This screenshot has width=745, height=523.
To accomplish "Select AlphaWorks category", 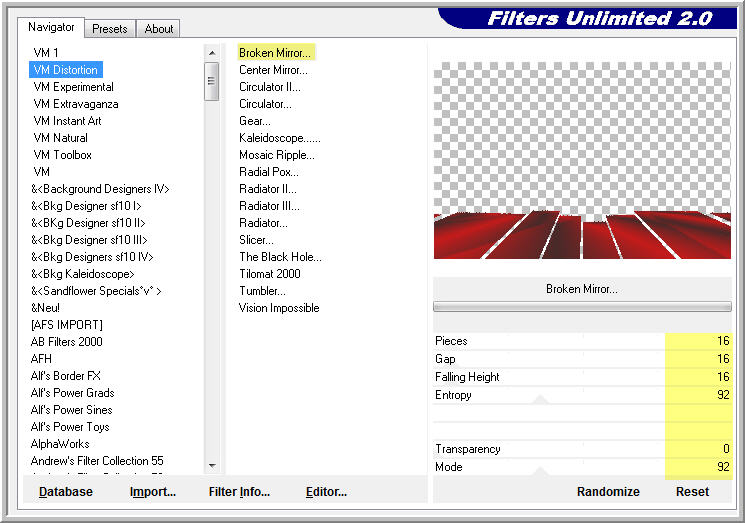I will coord(60,444).
